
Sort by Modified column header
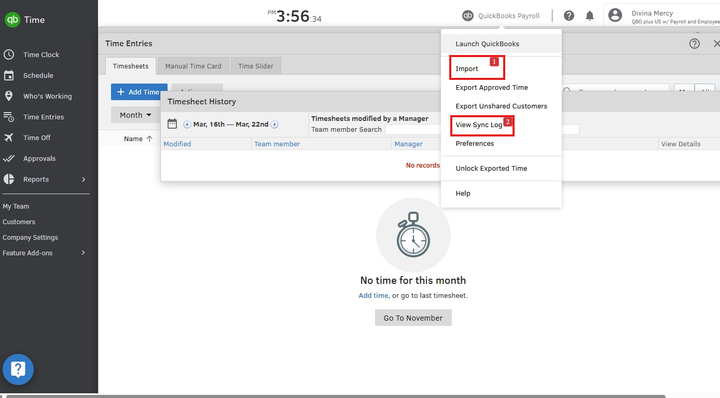pos(177,144)
